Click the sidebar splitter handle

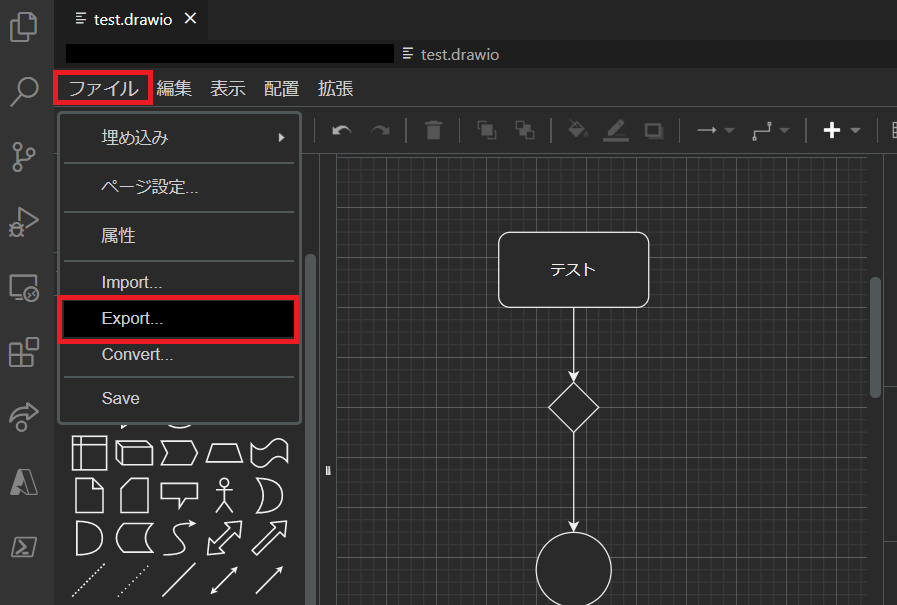coord(328,471)
